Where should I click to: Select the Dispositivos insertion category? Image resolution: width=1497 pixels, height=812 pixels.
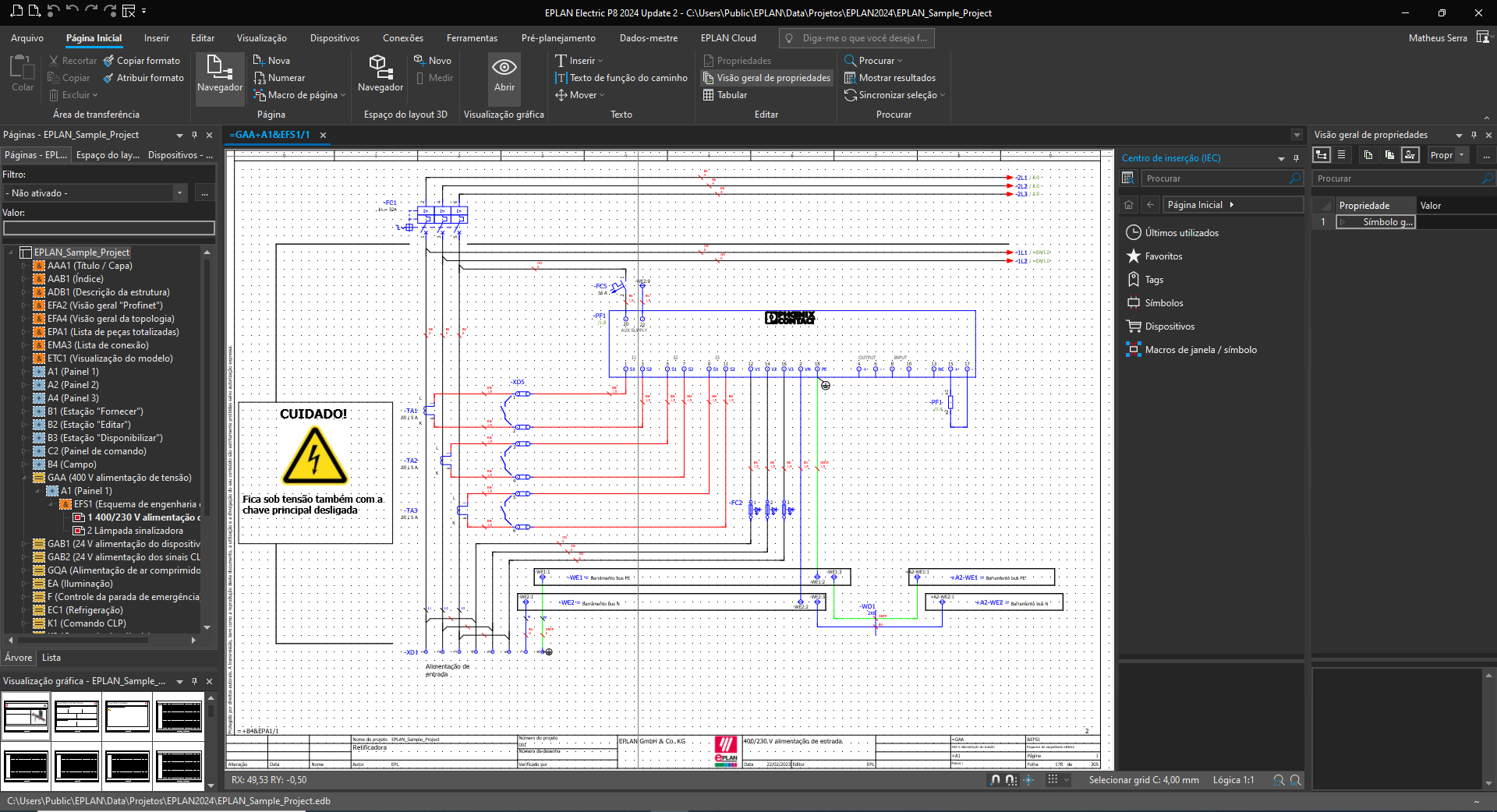coord(1167,326)
